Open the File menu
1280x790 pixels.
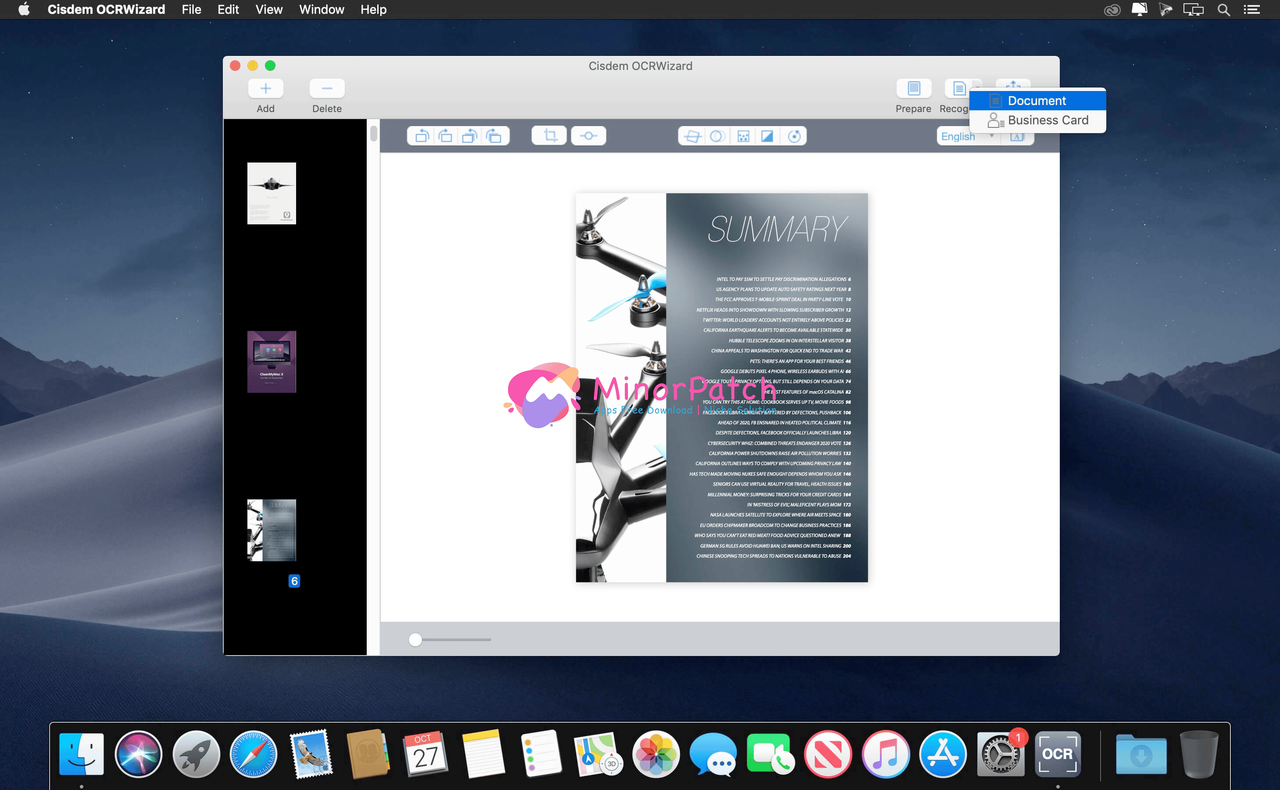point(192,9)
